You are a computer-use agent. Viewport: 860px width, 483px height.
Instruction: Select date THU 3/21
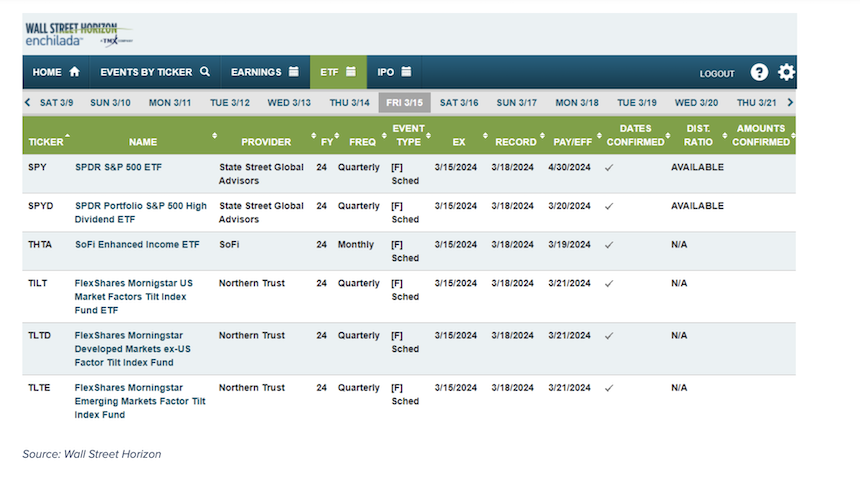click(x=756, y=103)
